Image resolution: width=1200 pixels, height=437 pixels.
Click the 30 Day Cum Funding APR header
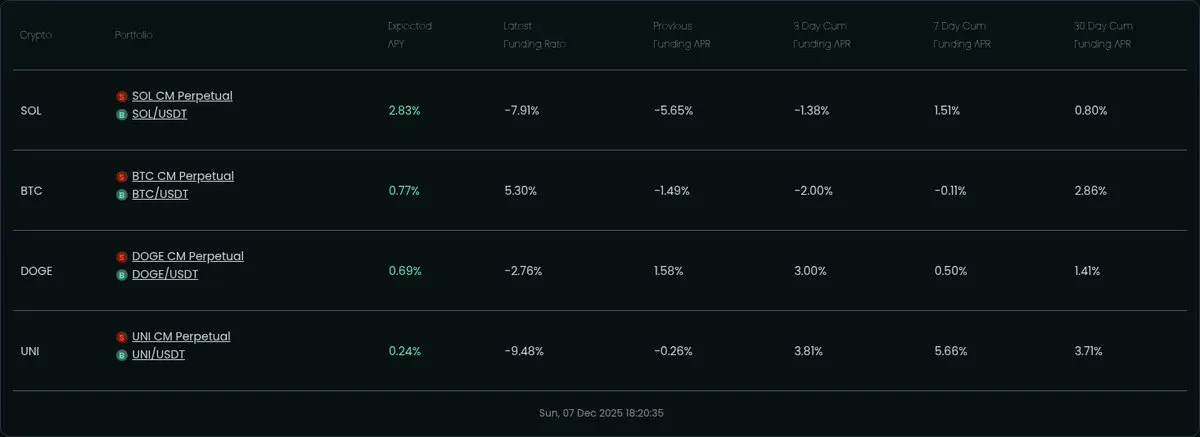(x=1103, y=35)
